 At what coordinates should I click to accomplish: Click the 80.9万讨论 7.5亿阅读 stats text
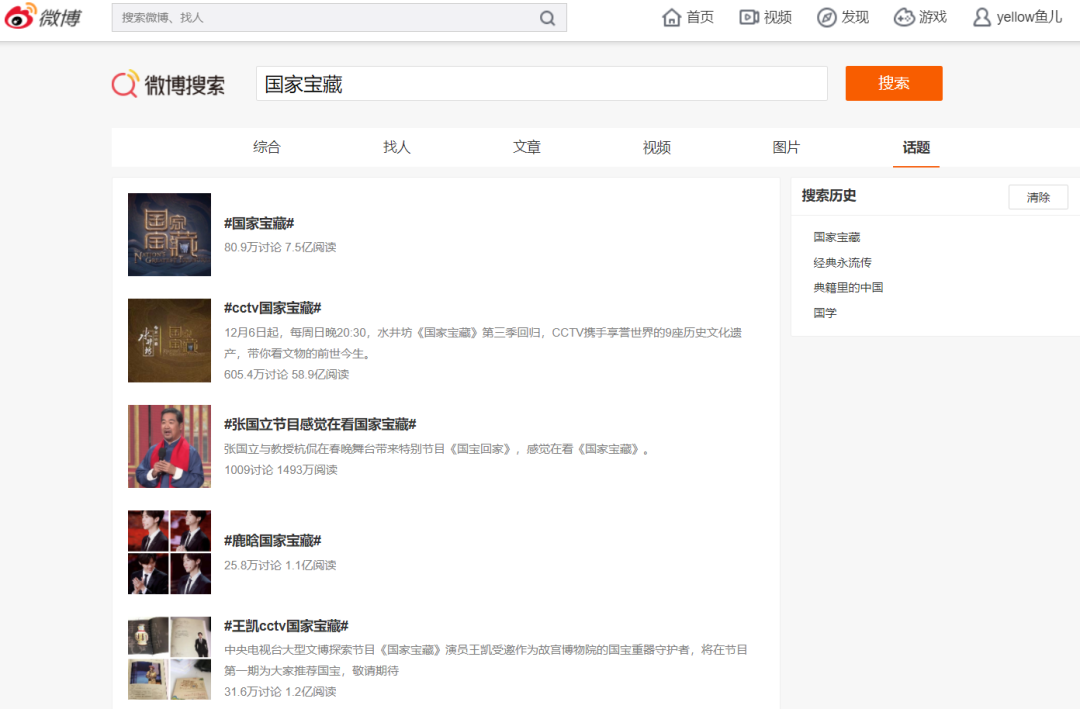[280, 247]
